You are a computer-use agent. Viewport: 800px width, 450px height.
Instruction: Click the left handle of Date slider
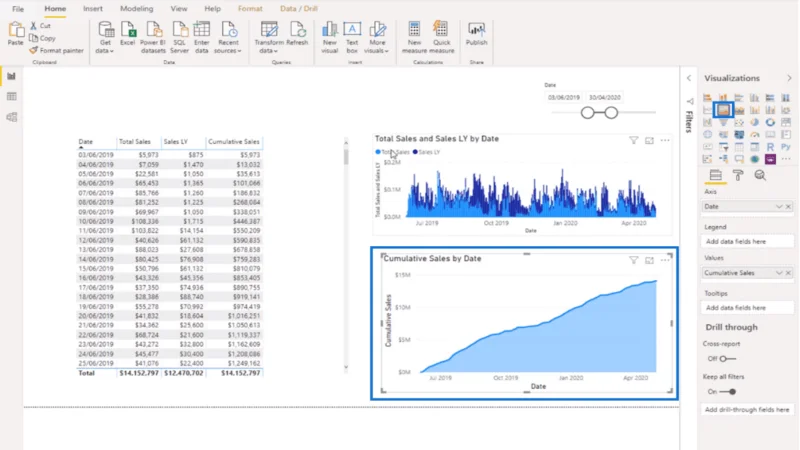click(587, 113)
